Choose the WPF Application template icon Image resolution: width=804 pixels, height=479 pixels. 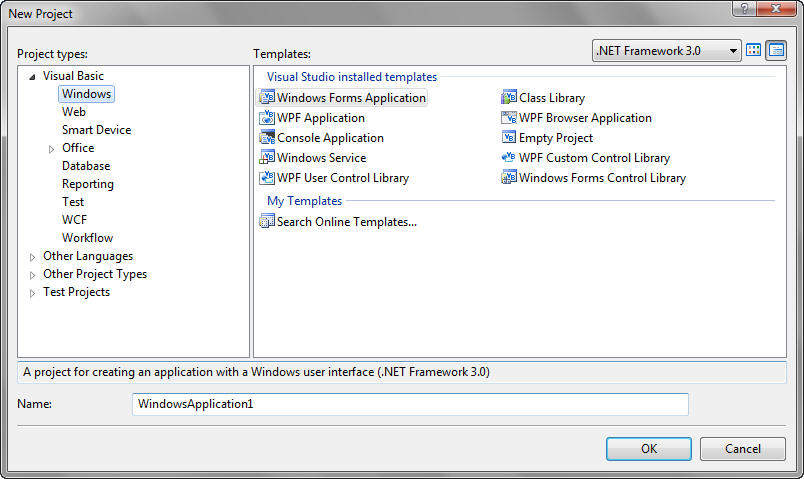[x=267, y=118]
